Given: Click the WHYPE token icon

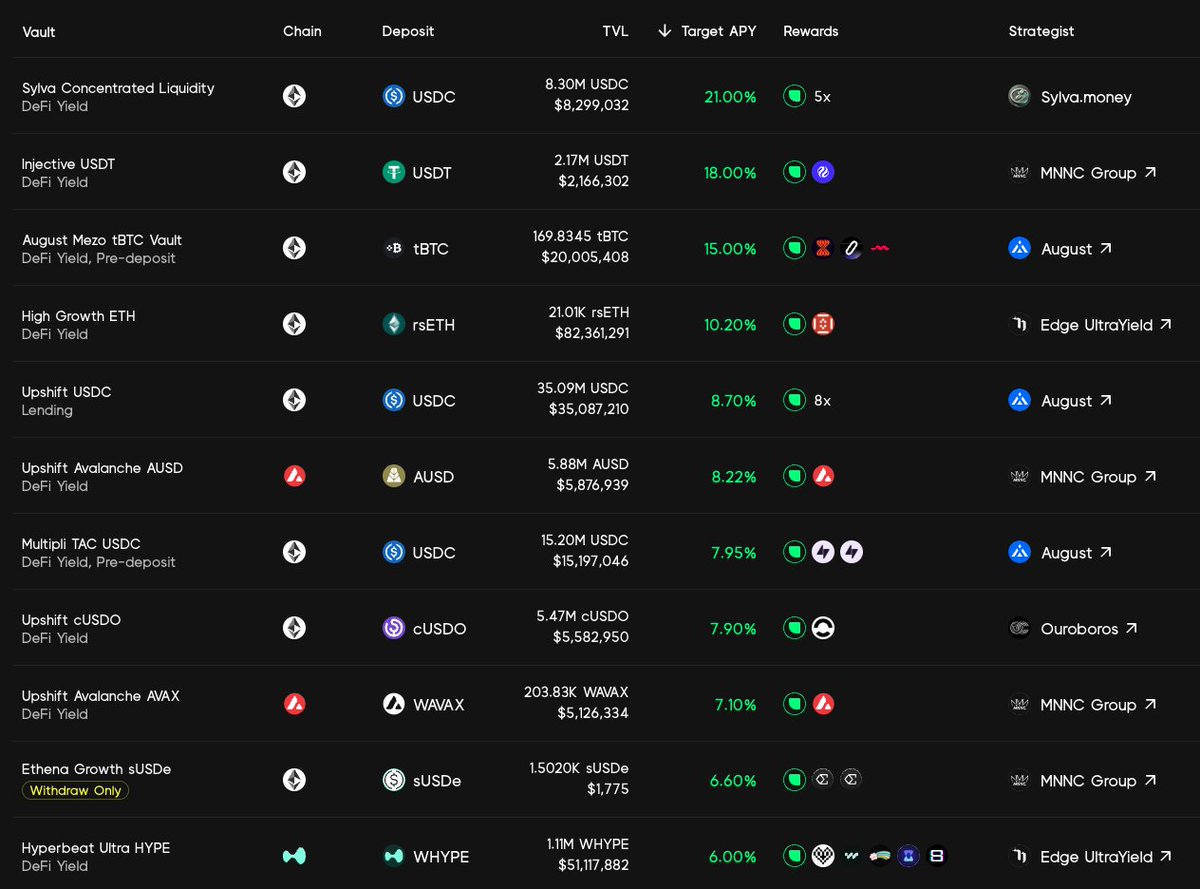Looking at the screenshot, I should click(394, 856).
